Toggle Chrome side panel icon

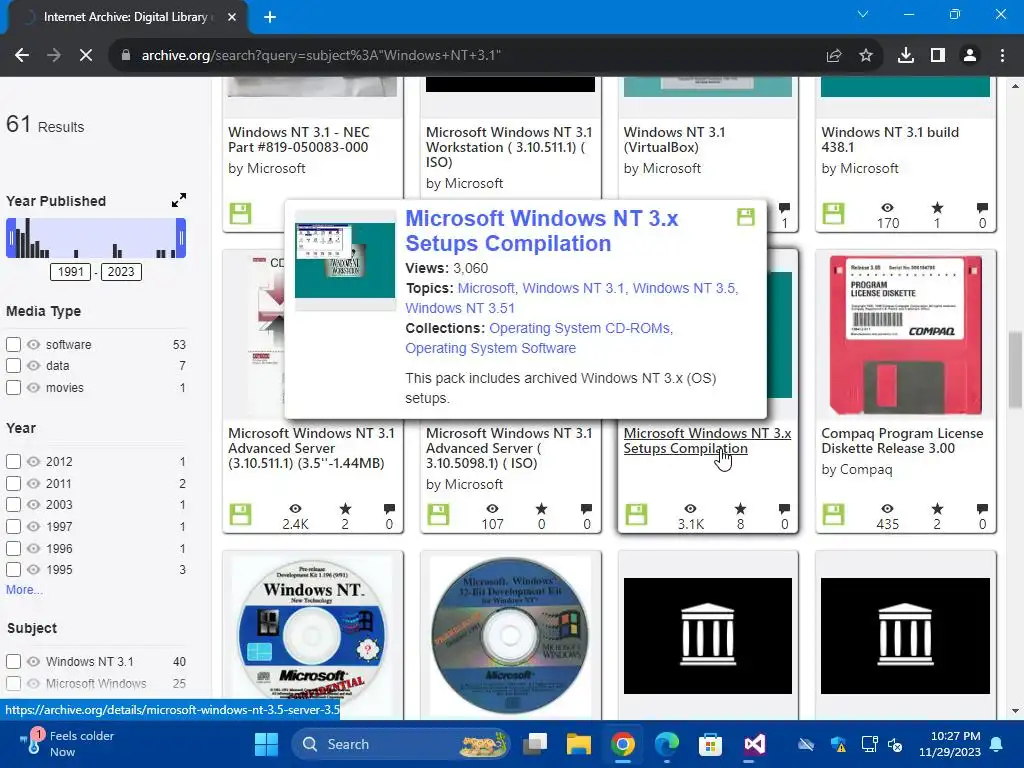pyautogui.click(x=938, y=56)
